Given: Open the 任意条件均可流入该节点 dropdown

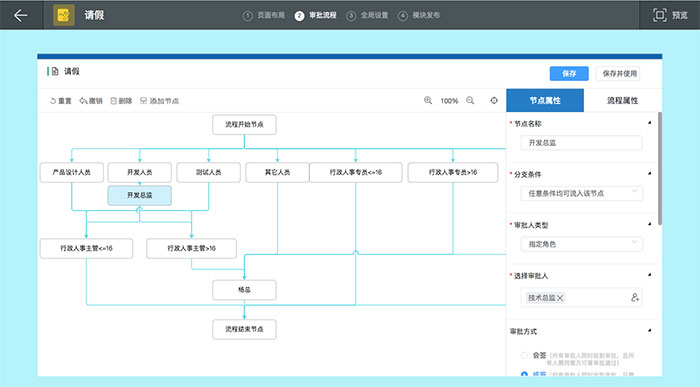Looking at the screenshot, I should pyautogui.click(x=581, y=193).
